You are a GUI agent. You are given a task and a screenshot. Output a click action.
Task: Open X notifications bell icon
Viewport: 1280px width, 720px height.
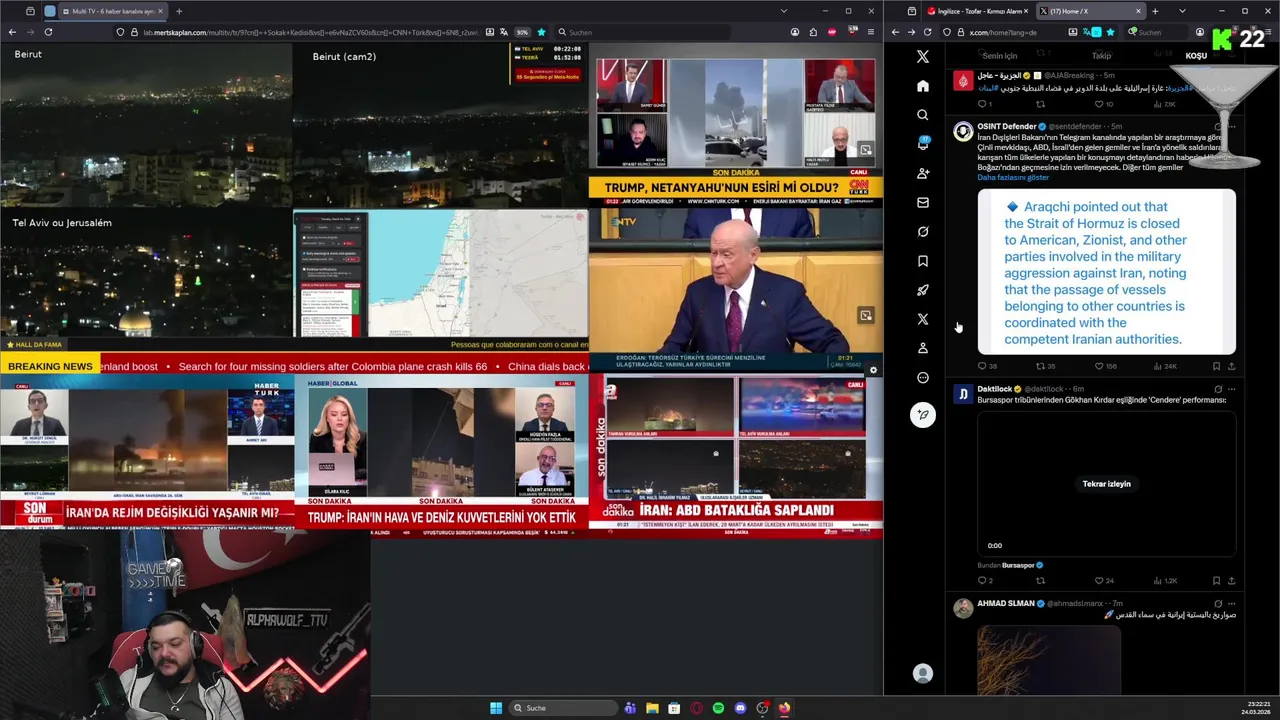coord(923,144)
